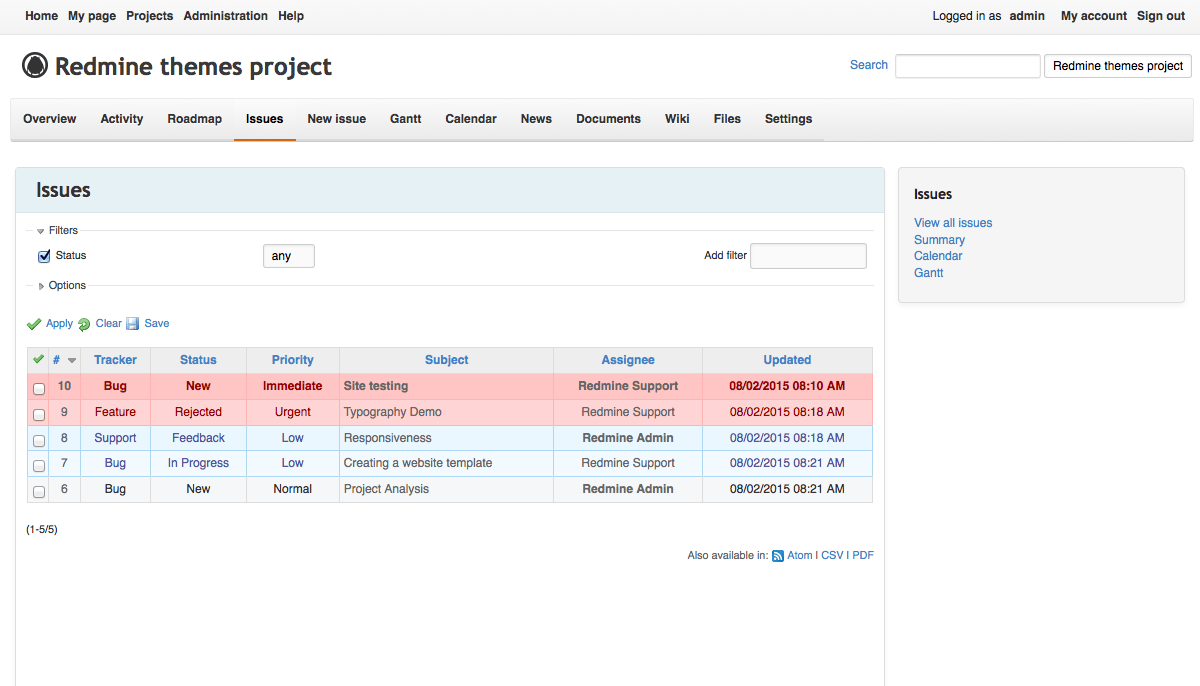Image resolution: width=1200 pixels, height=686 pixels.
Task: Open Gantt link in sidebar
Action: click(x=929, y=273)
